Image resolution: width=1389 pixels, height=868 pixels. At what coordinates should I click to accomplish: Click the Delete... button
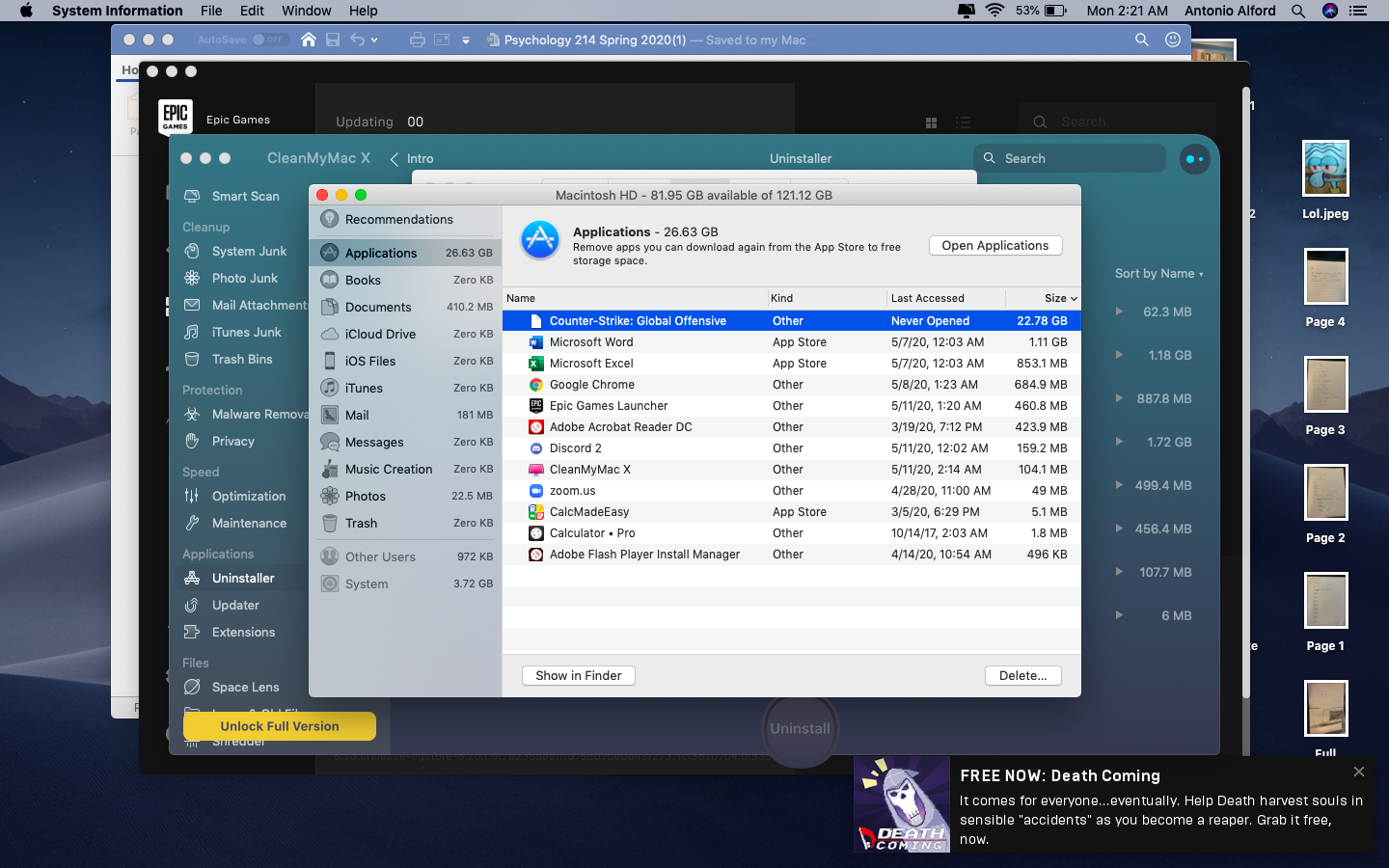tap(1023, 676)
